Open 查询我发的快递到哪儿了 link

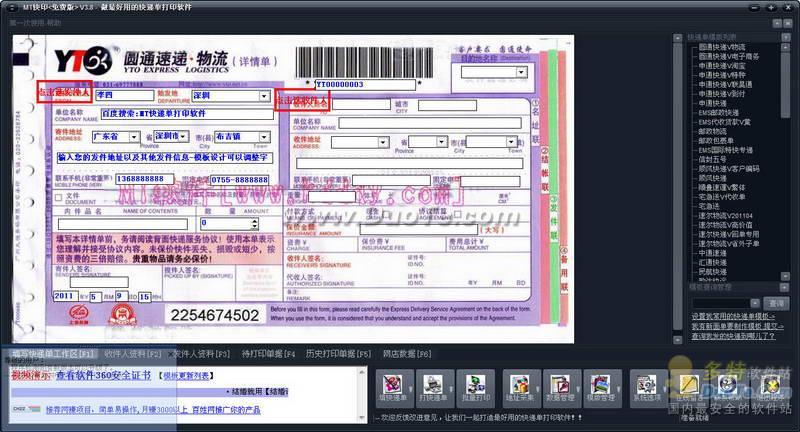click(733, 336)
